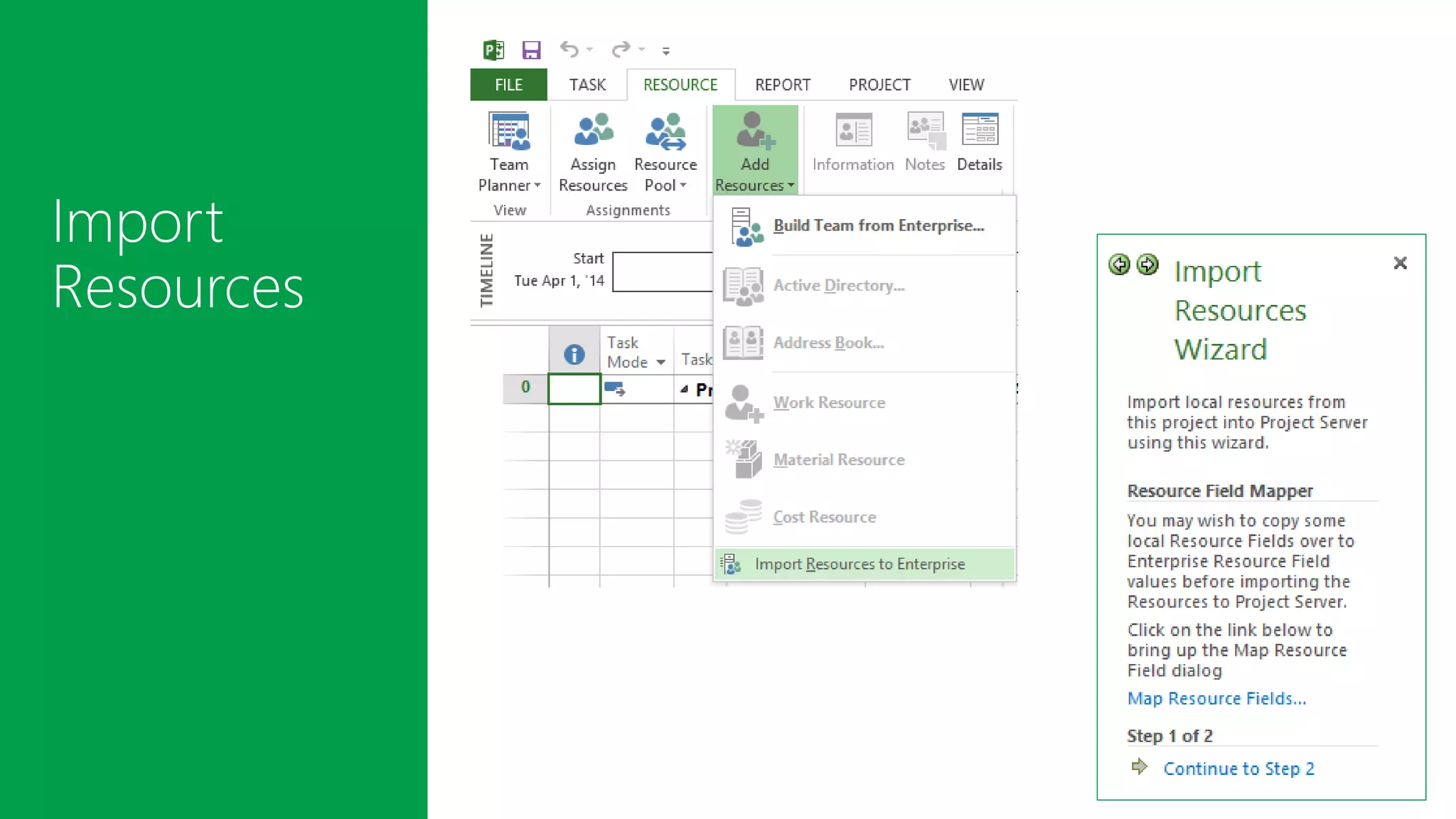This screenshot has width=1456, height=819.
Task: Switch to the REPORT ribbon tab
Action: (783, 85)
